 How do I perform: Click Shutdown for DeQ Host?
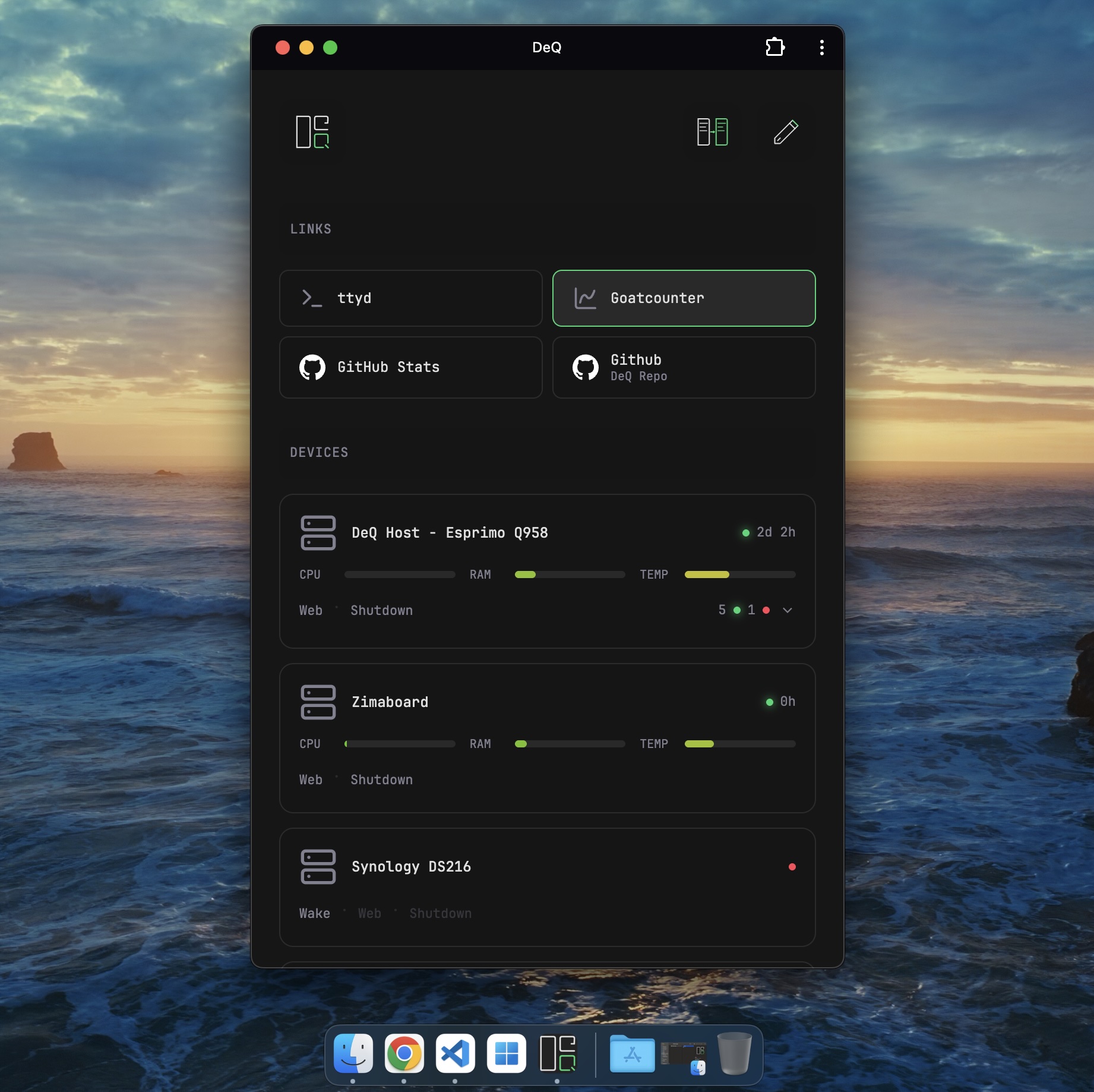point(381,610)
